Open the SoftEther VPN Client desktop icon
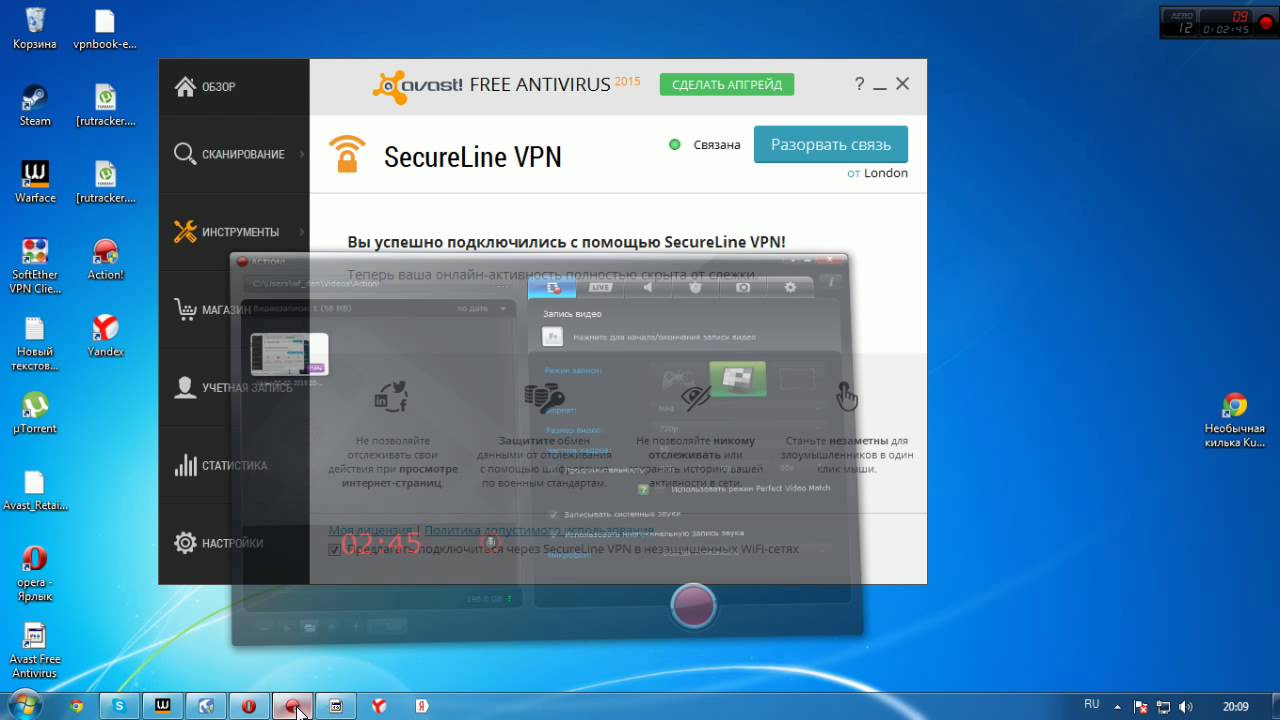Screen dimensions: 1280x720 point(35,265)
